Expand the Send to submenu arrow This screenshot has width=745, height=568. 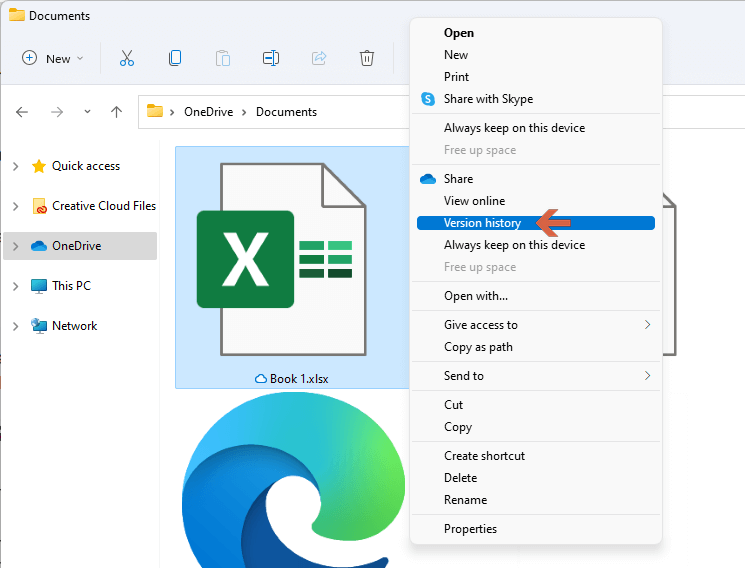648,376
